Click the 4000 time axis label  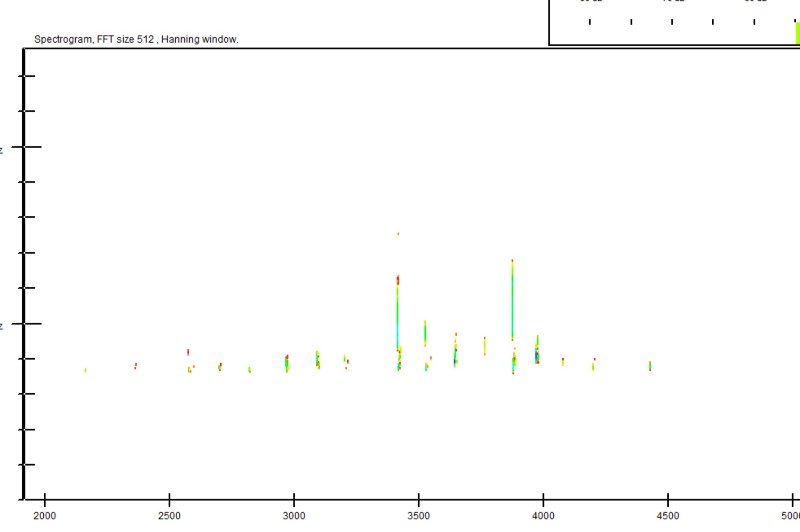click(543, 516)
